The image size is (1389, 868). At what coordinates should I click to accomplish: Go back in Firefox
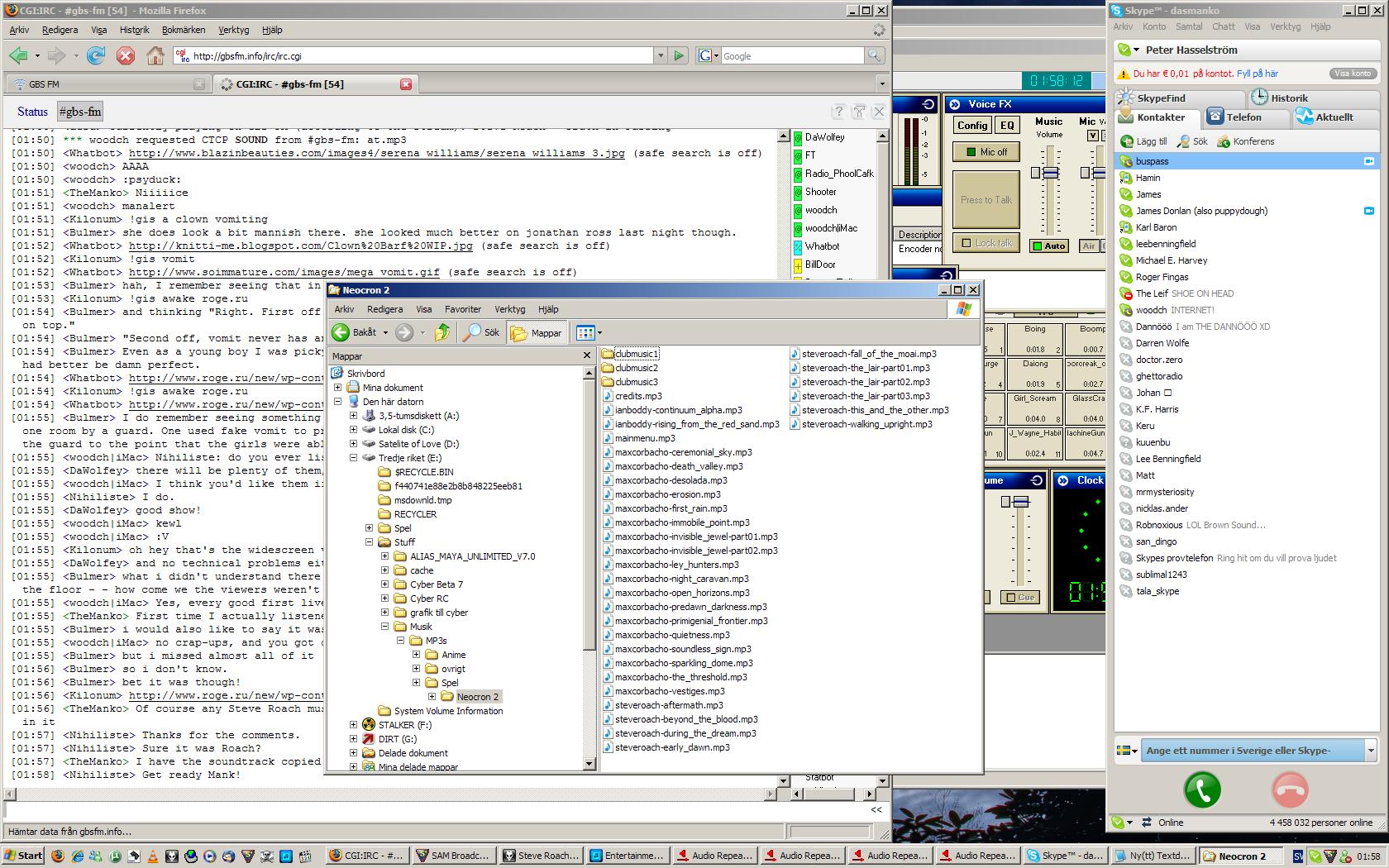coord(19,55)
